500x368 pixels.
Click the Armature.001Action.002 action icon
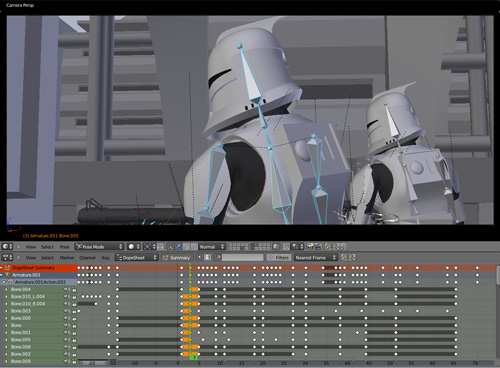[10, 282]
